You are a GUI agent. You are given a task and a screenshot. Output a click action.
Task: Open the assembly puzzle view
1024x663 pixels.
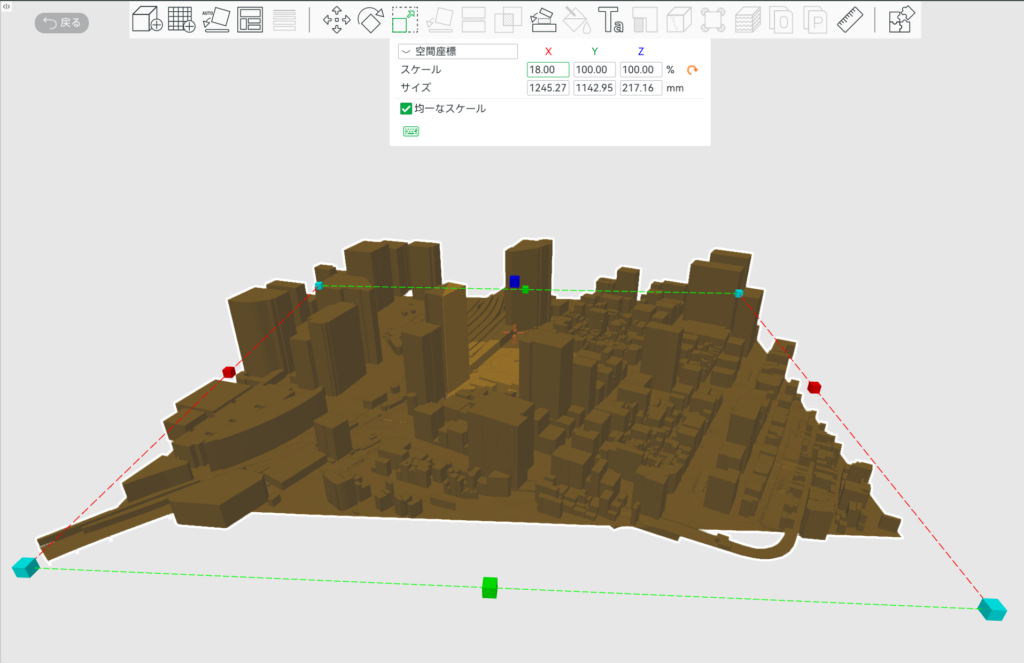tap(901, 20)
